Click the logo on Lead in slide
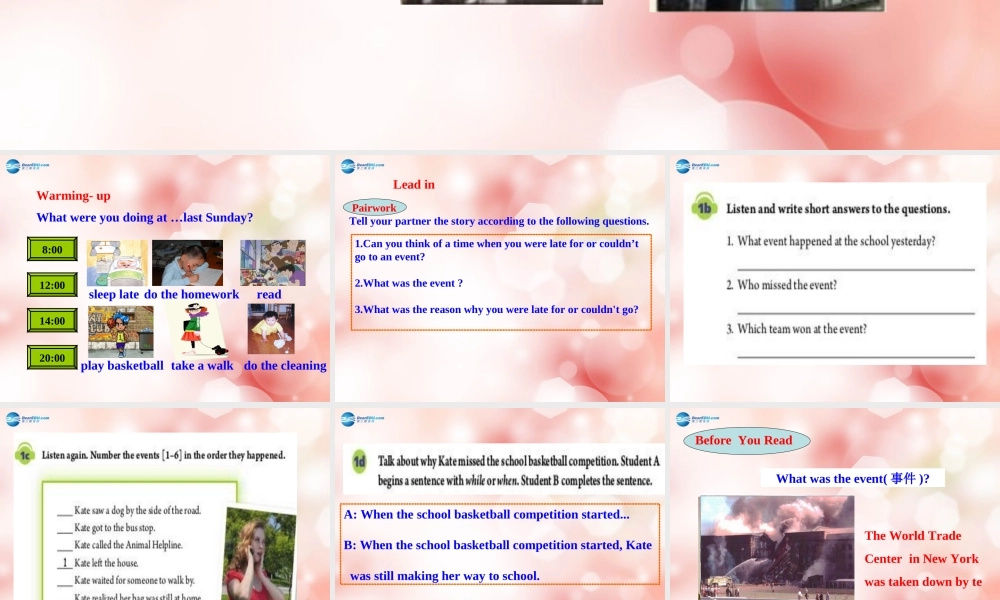Screen dimensions: 1000x600 tap(362, 166)
